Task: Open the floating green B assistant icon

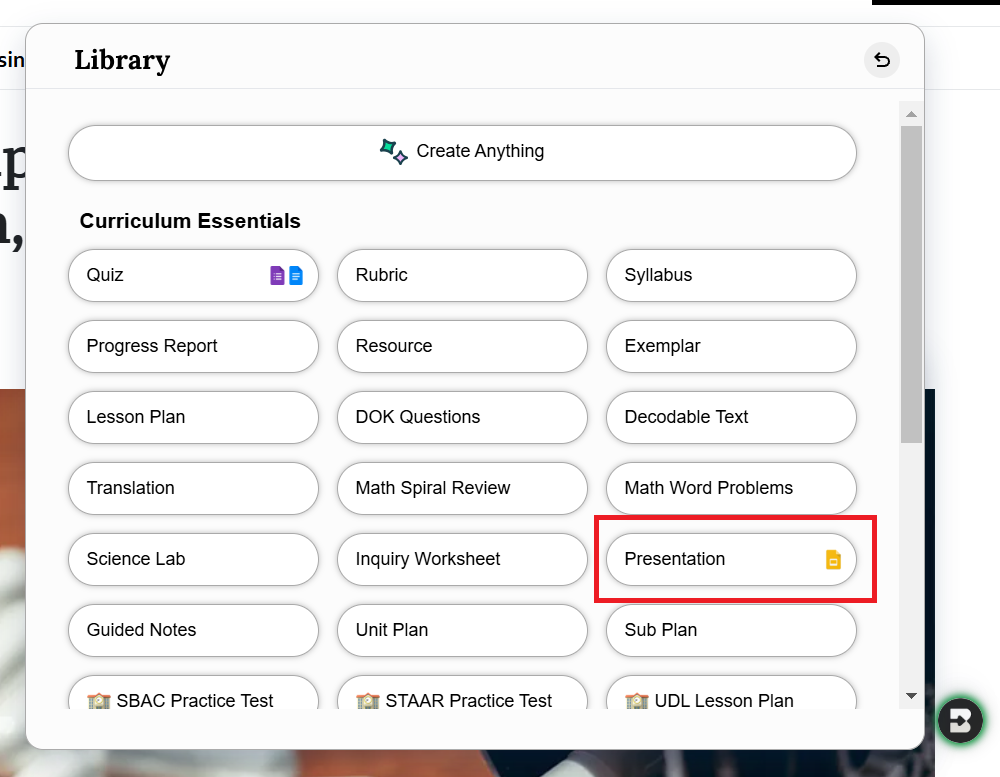Action: pyautogui.click(x=960, y=720)
